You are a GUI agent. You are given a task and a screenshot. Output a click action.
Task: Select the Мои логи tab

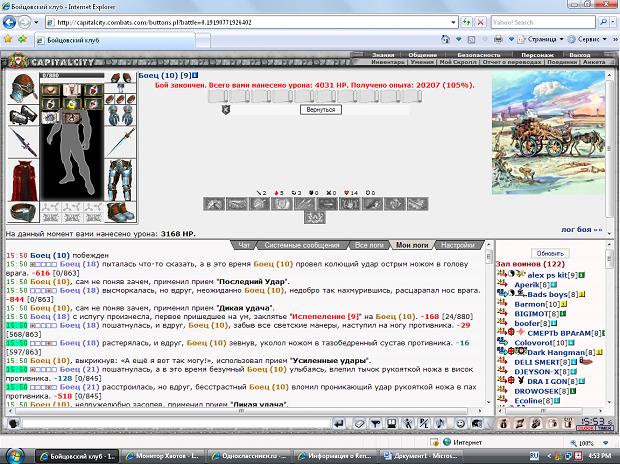coord(412,245)
